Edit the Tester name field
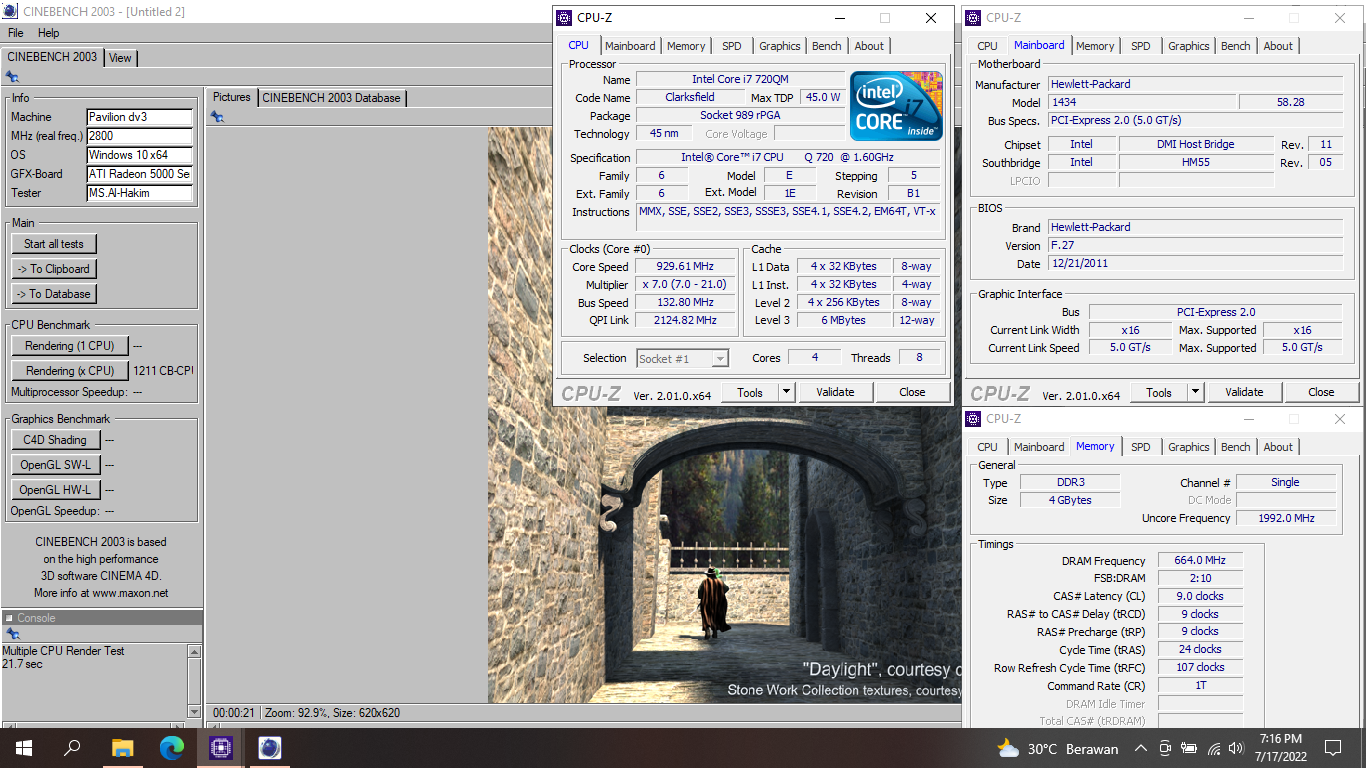Image resolution: width=1366 pixels, height=768 pixels. pos(139,193)
